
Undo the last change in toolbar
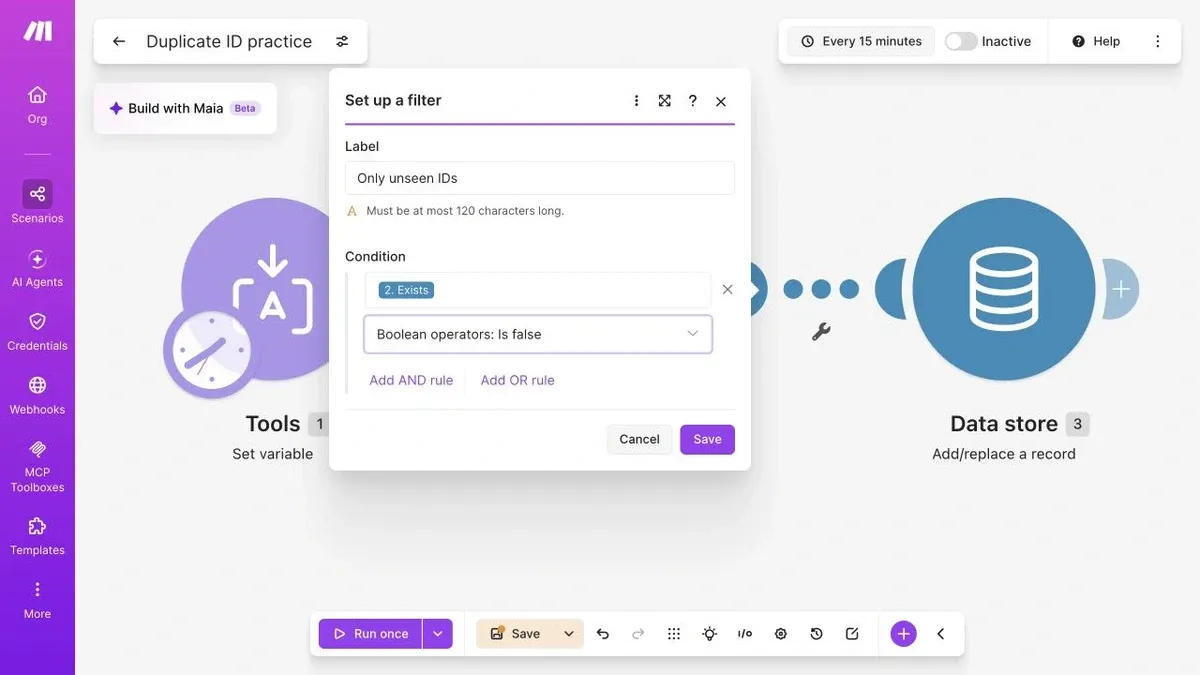602,634
